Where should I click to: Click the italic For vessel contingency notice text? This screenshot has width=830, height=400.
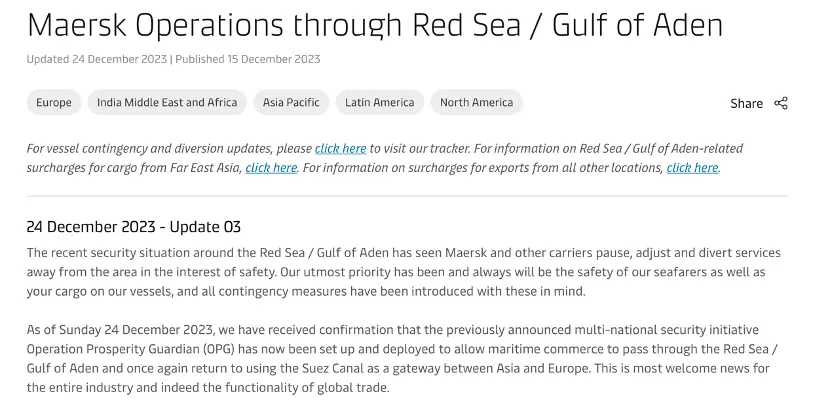click(x=385, y=158)
